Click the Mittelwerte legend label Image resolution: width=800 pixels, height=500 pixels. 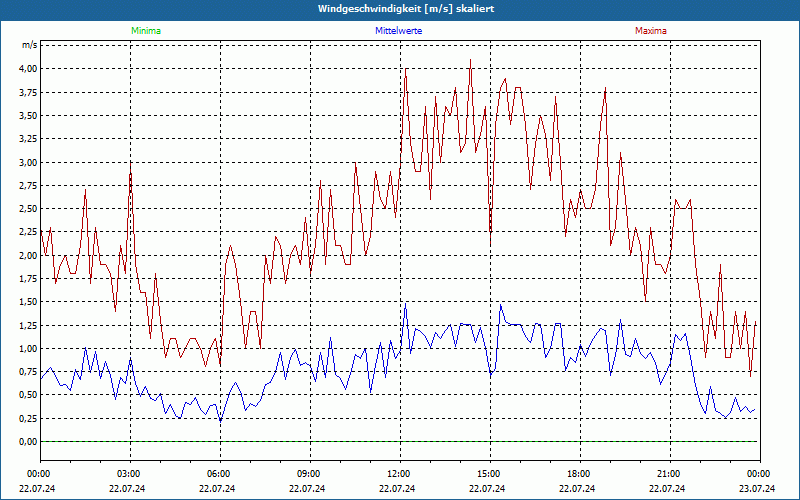[x=398, y=31]
